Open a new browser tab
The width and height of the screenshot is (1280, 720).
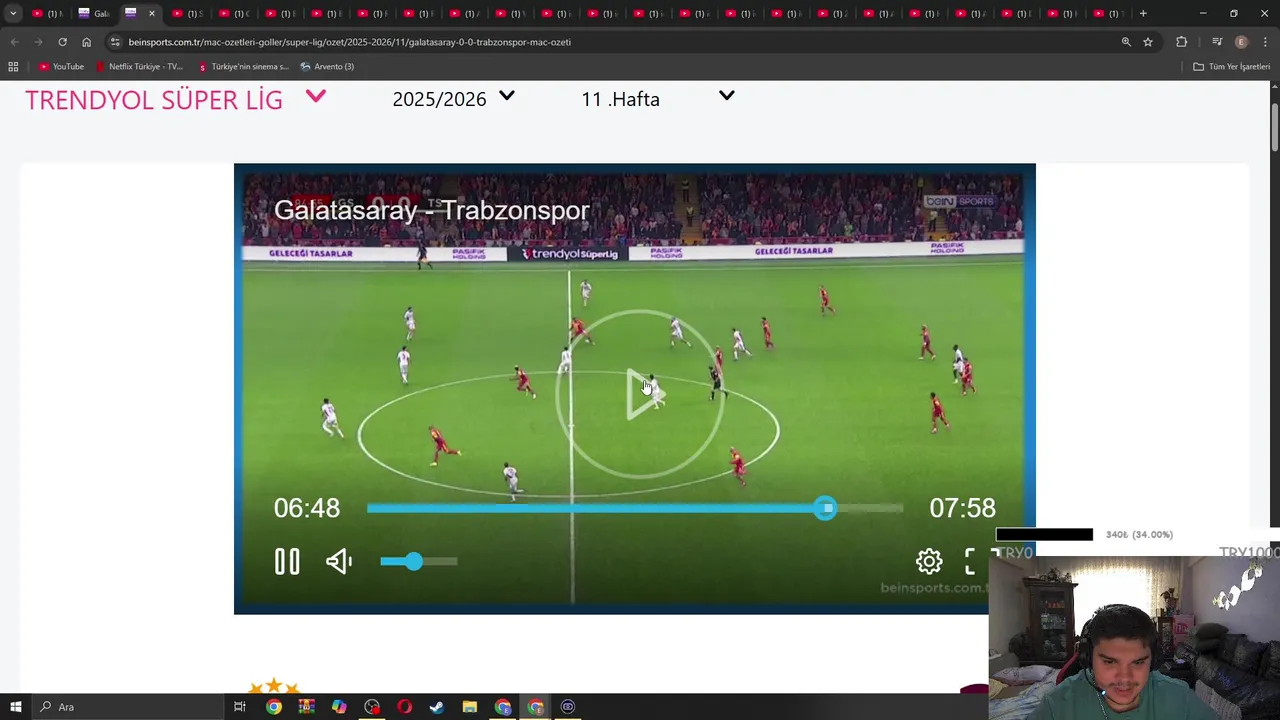point(1143,13)
